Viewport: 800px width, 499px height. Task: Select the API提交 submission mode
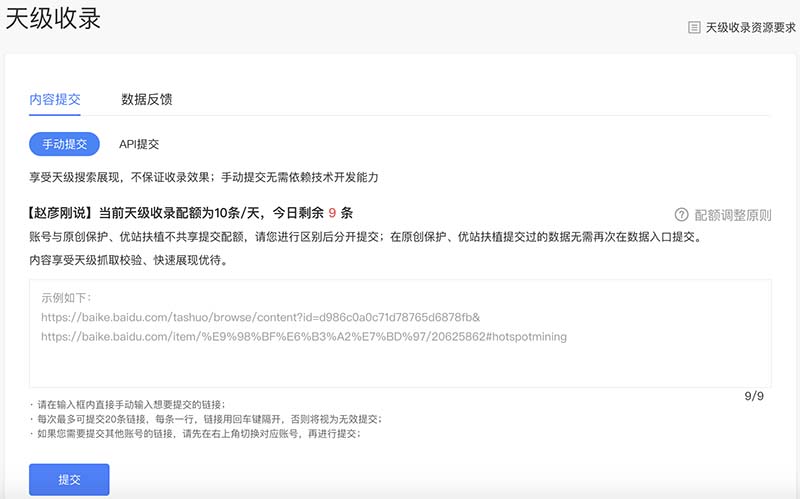tap(139, 144)
